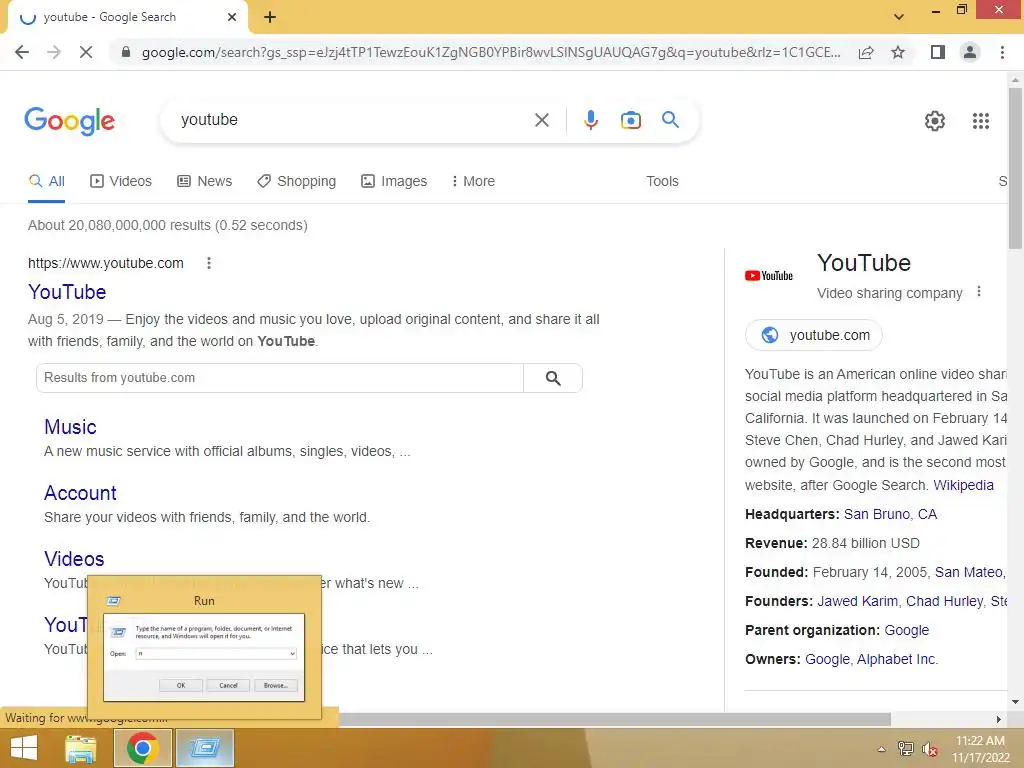
Task: Open search Tools options
Action: point(662,182)
